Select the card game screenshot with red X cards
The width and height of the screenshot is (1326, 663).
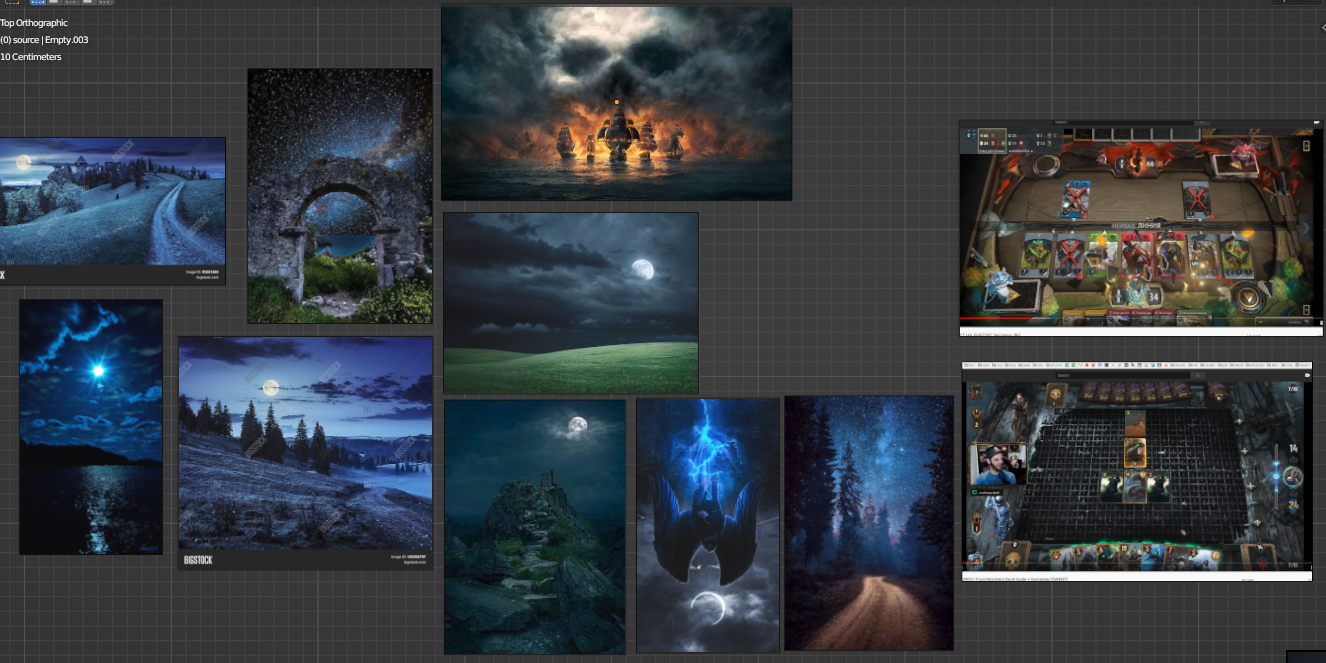pyautogui.click(x=1141, y=228)
